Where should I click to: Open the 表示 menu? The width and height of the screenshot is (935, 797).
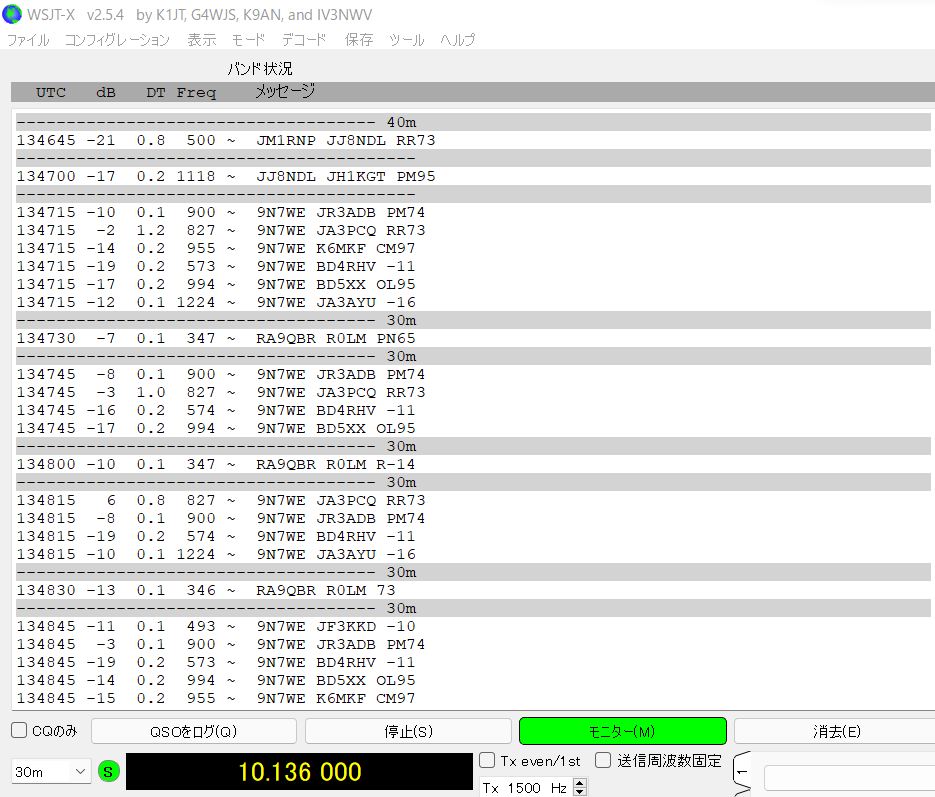tap(201, 40)
